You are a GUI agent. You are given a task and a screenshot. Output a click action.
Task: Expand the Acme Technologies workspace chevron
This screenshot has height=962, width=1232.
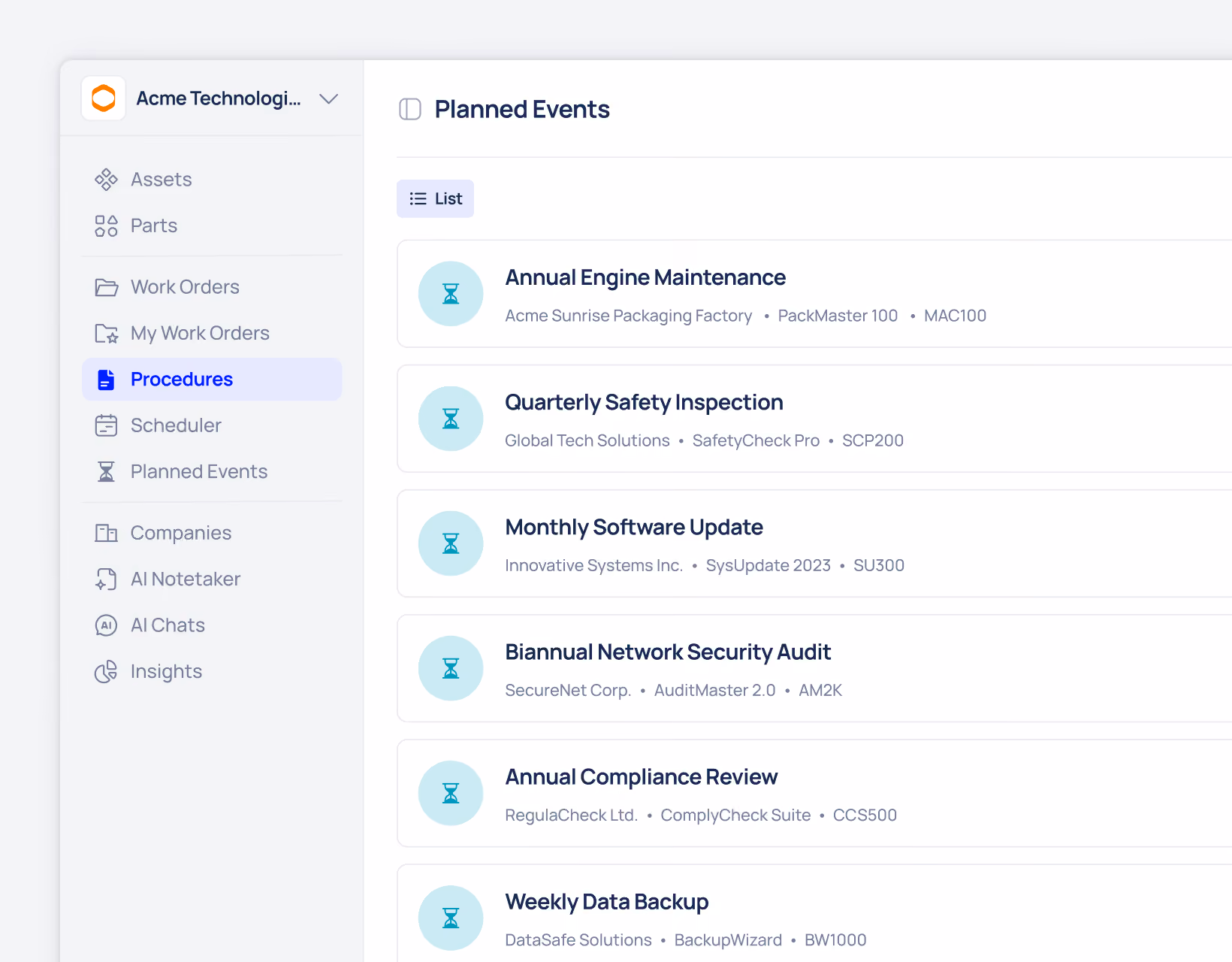328,98
